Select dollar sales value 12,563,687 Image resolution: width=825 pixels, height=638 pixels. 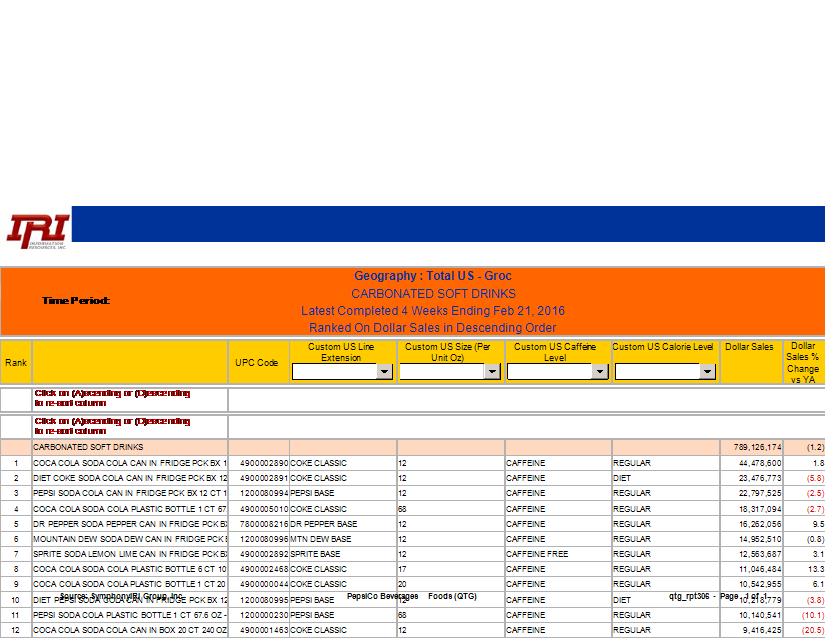760,554
